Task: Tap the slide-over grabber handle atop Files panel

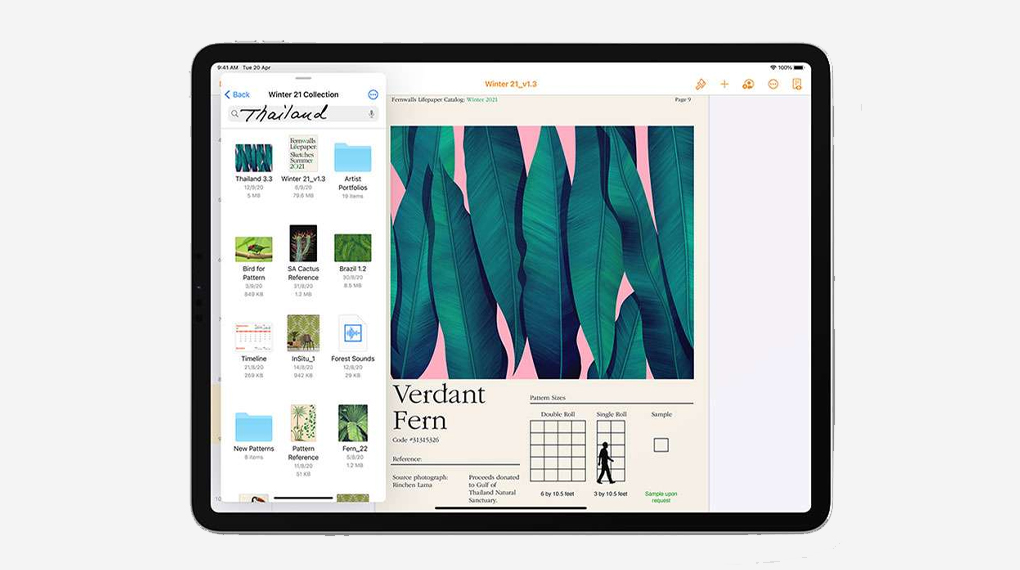Action: (x=303, y=78)
